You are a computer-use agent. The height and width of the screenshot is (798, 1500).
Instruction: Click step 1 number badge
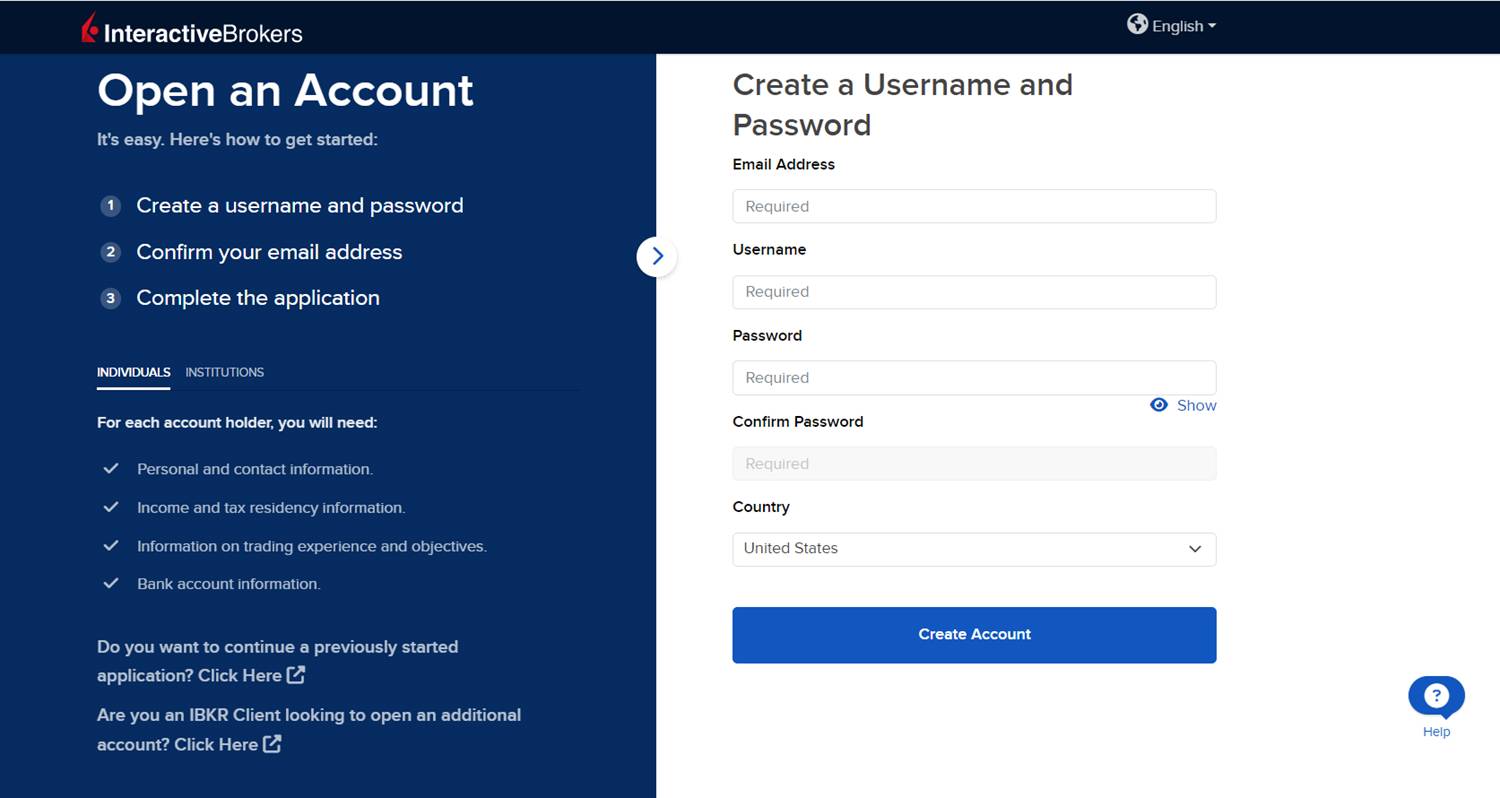pyautogui.click(x=111, y=206)
